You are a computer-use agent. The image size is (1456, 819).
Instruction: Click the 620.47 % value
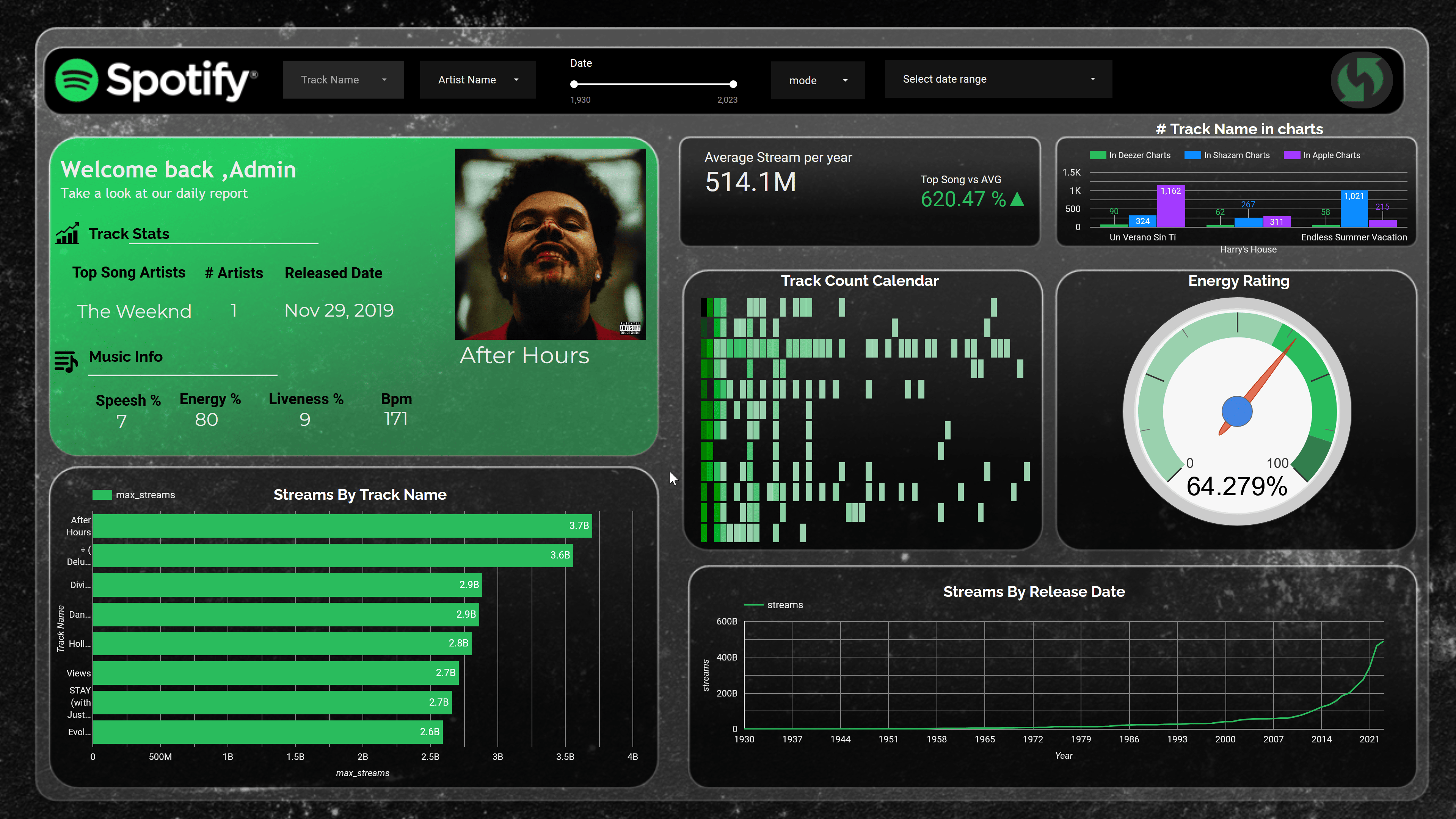(963, 199)
